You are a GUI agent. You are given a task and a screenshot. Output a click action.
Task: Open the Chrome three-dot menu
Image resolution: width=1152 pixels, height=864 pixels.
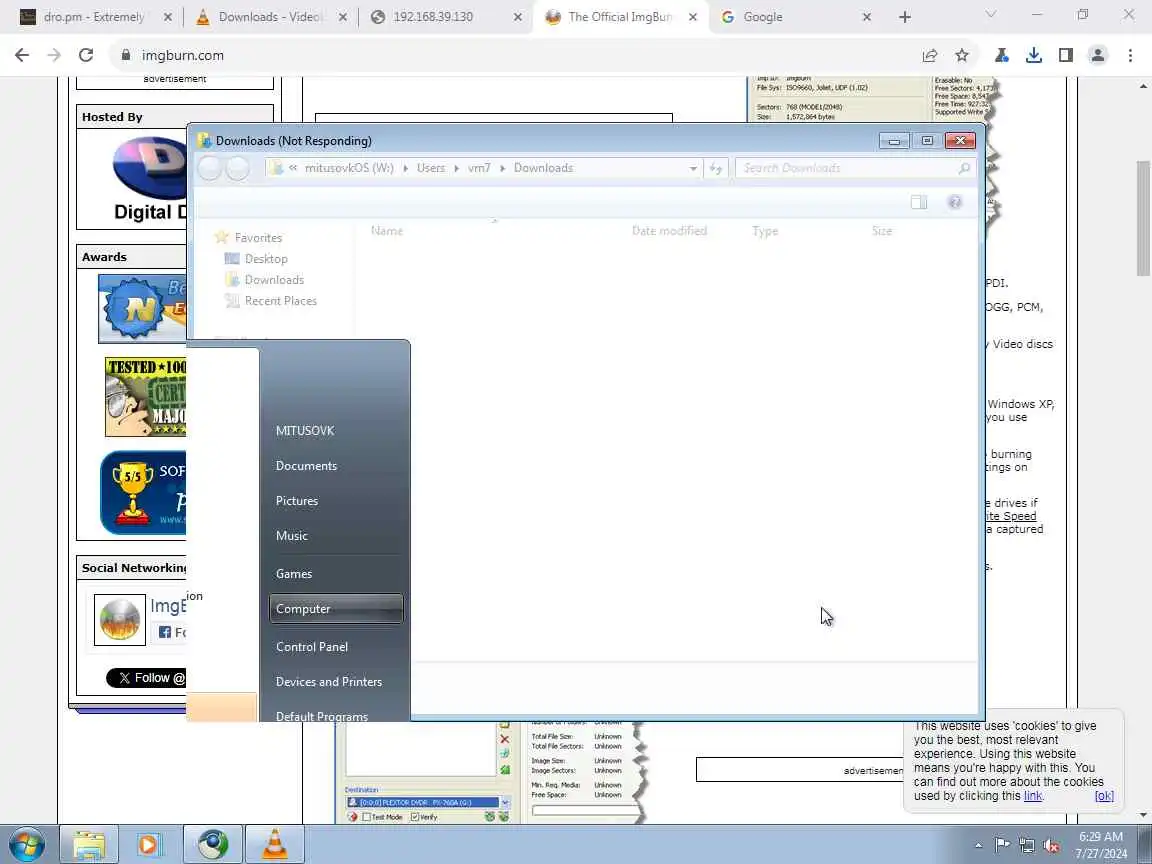(x=1131, y=55)
